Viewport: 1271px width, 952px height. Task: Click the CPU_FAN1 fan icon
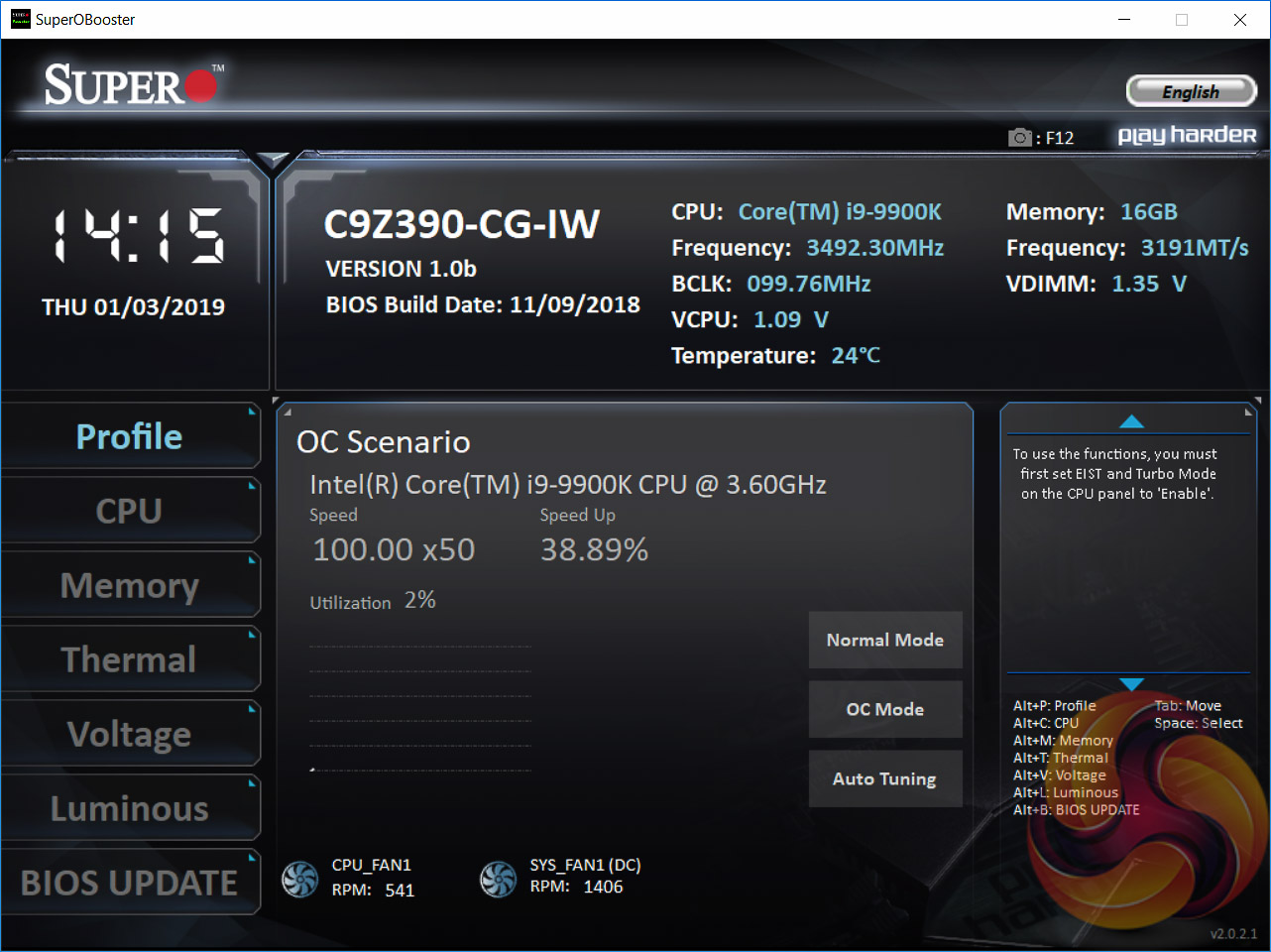pyautogui.click(x=300, y=879)
